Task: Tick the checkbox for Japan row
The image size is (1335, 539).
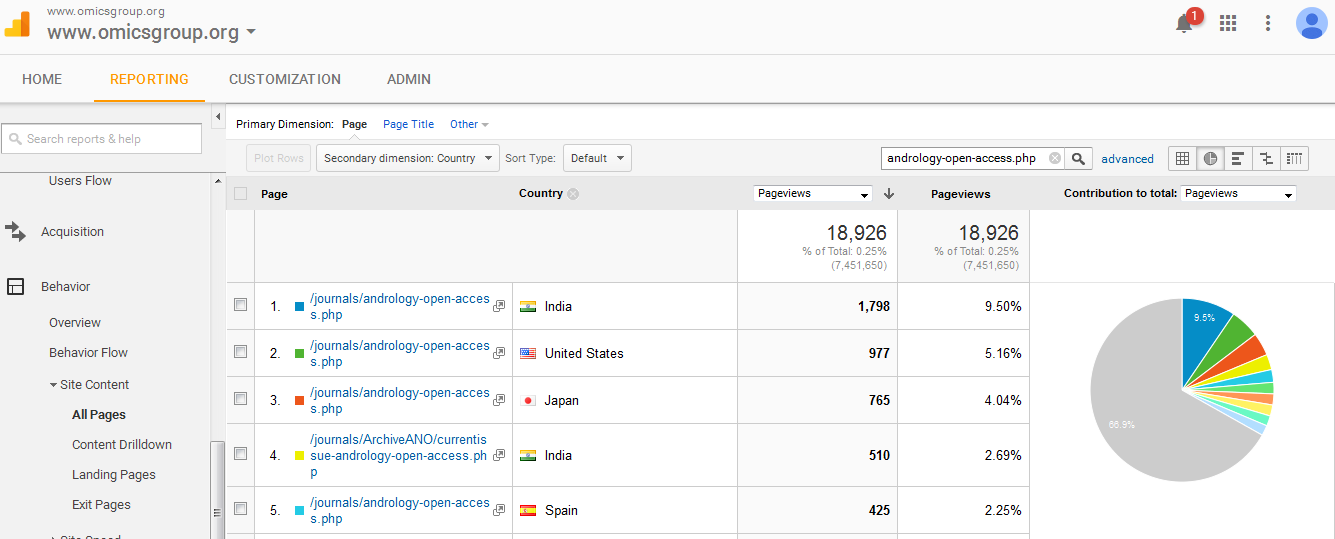Action: (240, 399)
